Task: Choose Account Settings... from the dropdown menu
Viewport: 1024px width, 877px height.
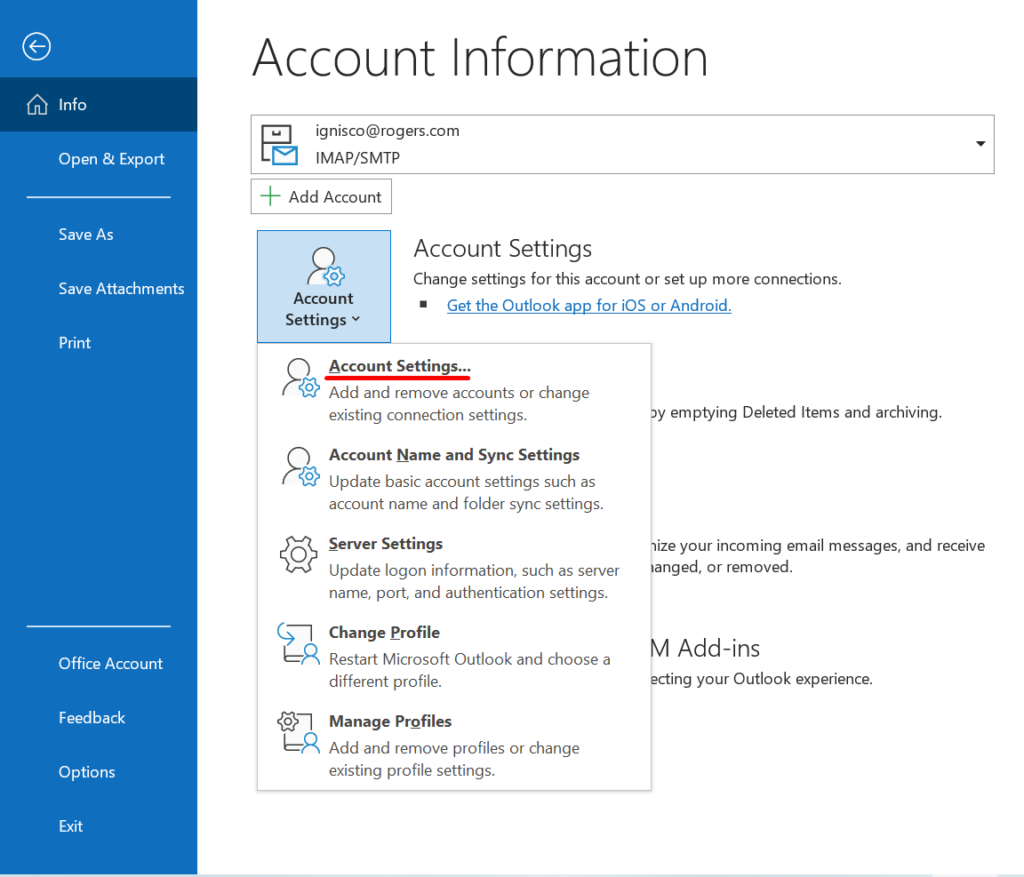Action: (454, 390)
